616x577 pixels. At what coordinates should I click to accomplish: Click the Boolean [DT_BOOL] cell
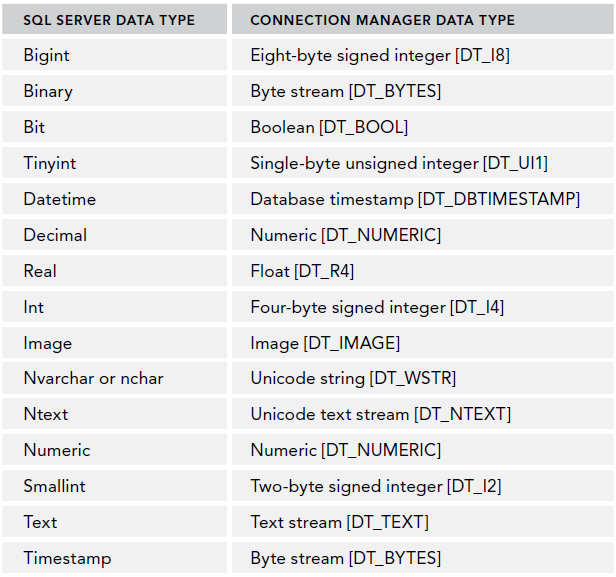(329, 127)
